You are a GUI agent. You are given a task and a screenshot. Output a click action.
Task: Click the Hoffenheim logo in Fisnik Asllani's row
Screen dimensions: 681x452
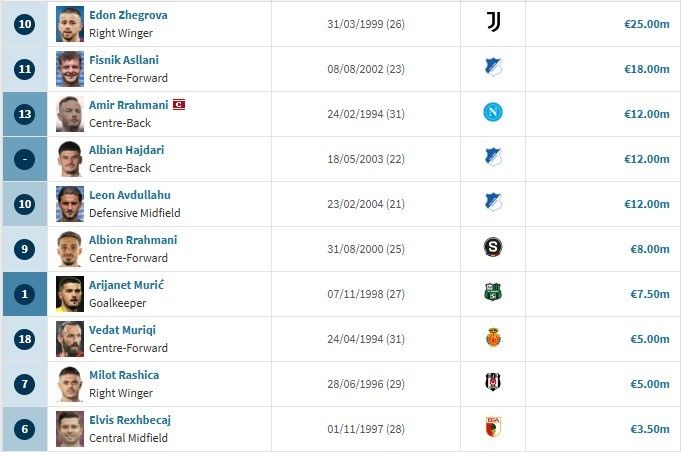tap(492, 68)
